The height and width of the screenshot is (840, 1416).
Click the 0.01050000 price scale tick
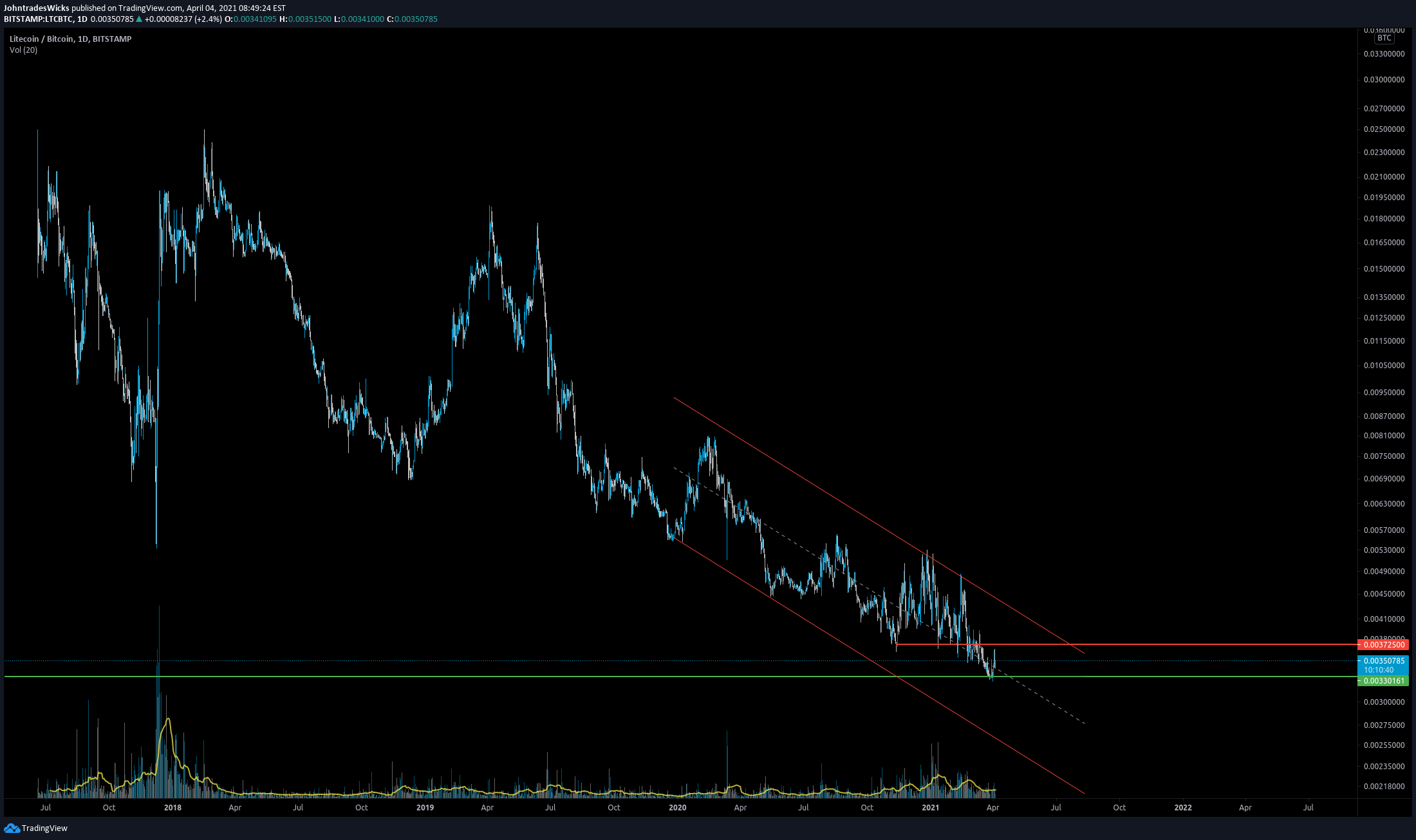tap(1384, 366)
